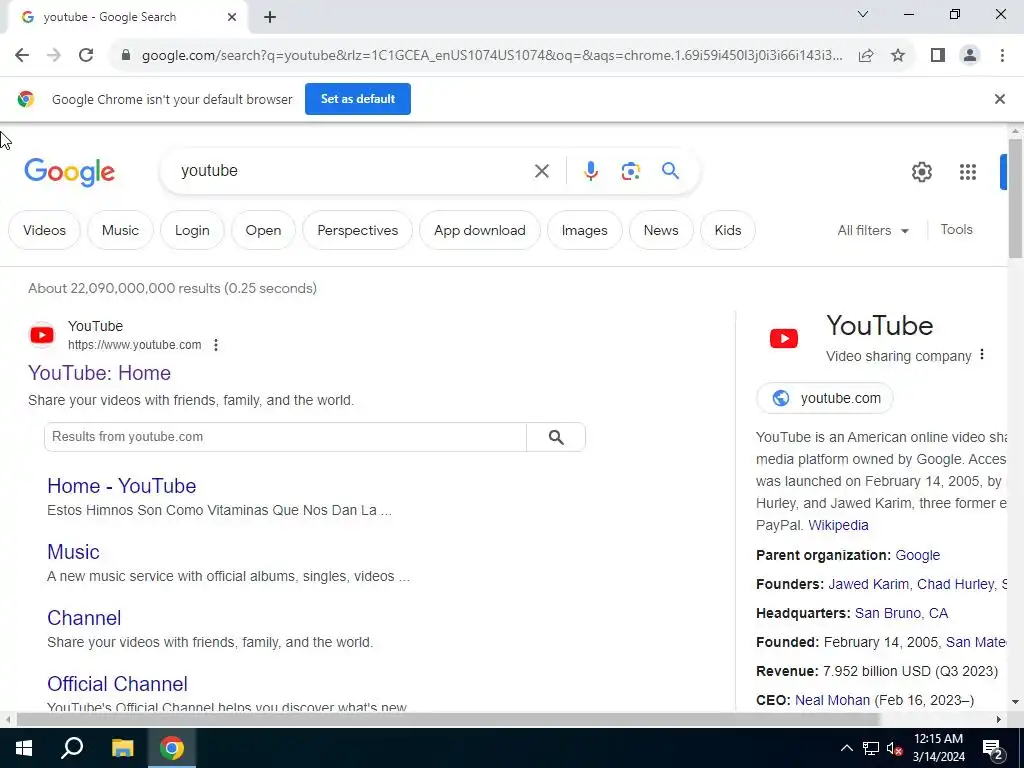Click YouTube logo in knowledge panel
This screenshot has height=768, width=1024.
(x=784, y=338)
